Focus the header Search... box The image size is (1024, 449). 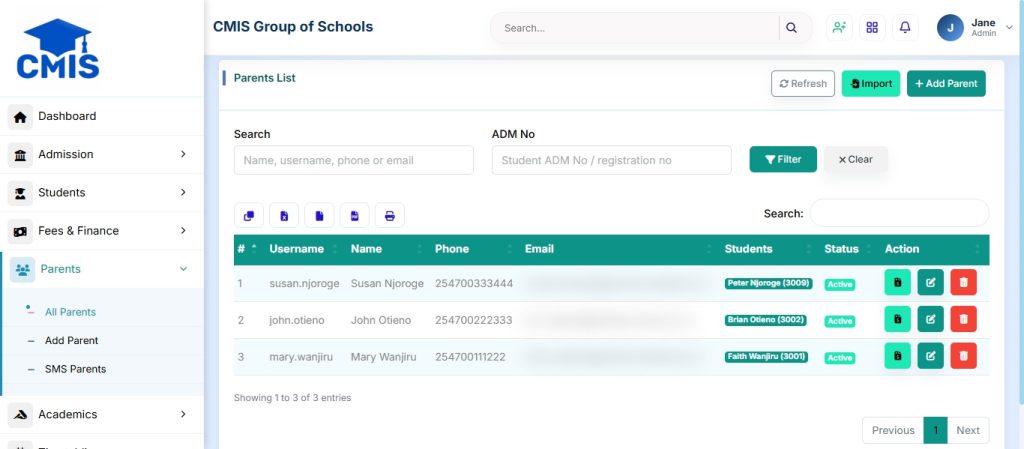pyautogui.click(x=636, y=28)
